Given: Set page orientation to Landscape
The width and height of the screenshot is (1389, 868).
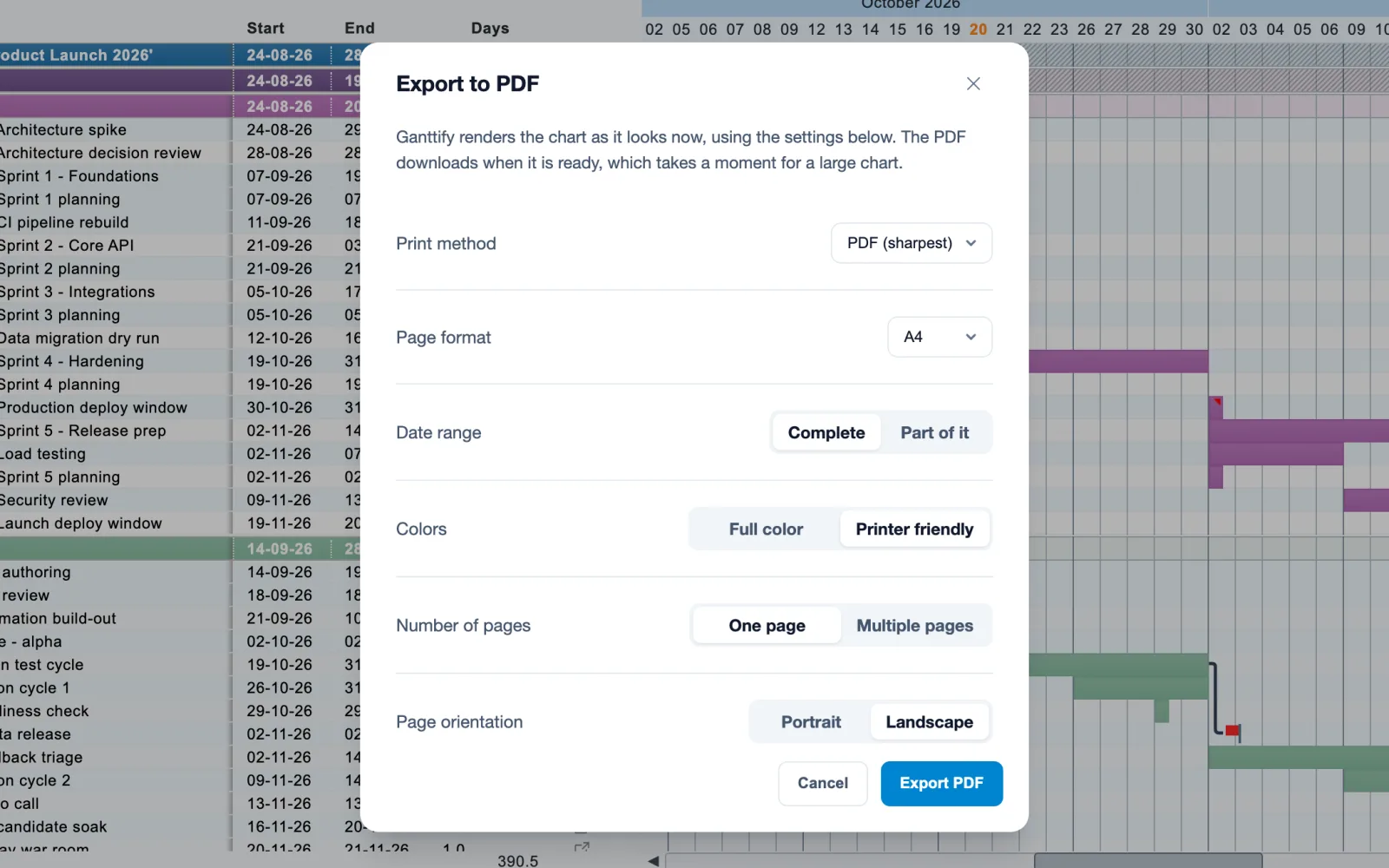Looking at the screenshot, I should (x=930, y=721).
